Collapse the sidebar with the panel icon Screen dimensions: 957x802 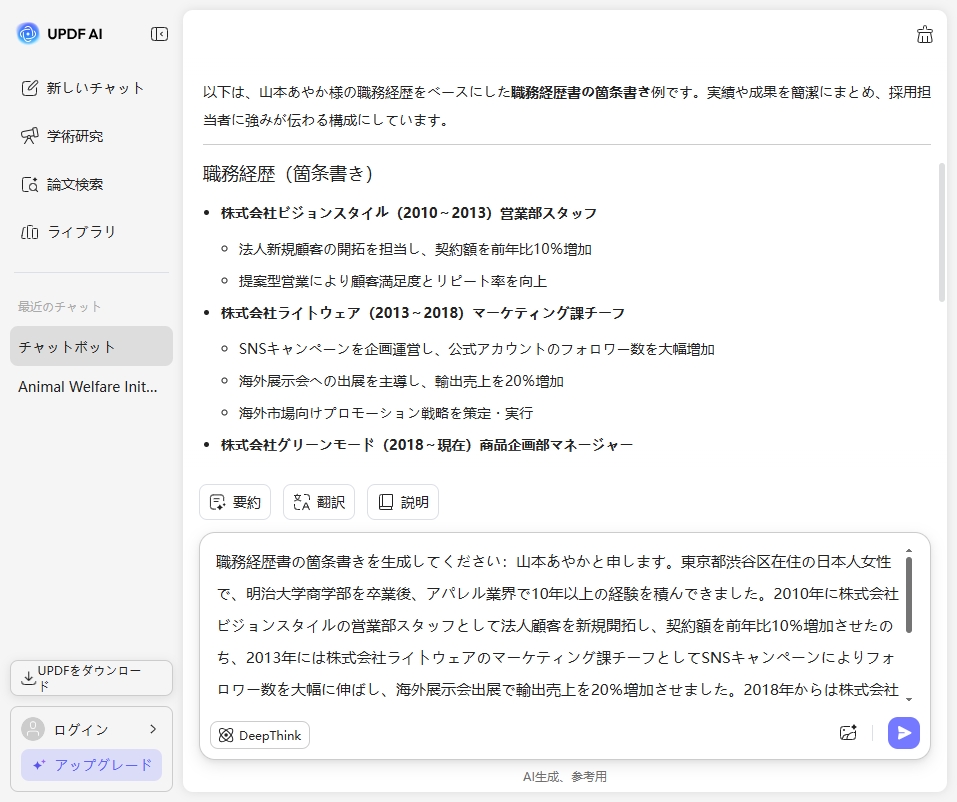(158, 33)
